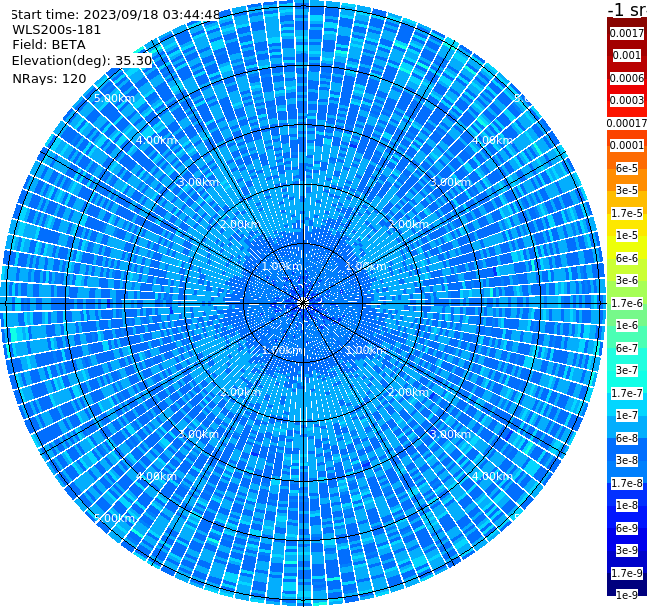Select the 0.0003 colorbar value
Viewport: 647px width, 607px height.
[x=627, y=100]
